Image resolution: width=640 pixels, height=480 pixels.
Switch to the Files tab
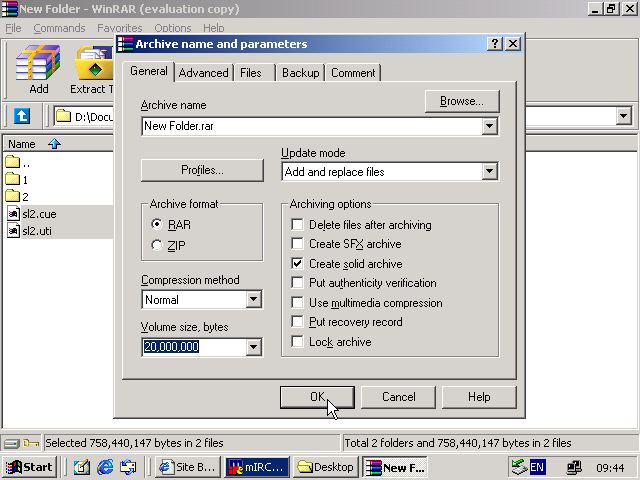251,73
